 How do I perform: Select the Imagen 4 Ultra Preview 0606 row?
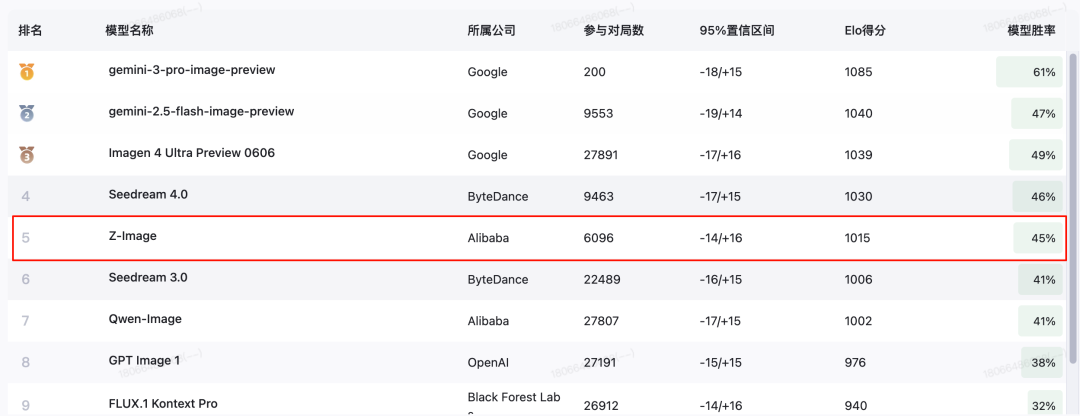(x=538, y=155)
